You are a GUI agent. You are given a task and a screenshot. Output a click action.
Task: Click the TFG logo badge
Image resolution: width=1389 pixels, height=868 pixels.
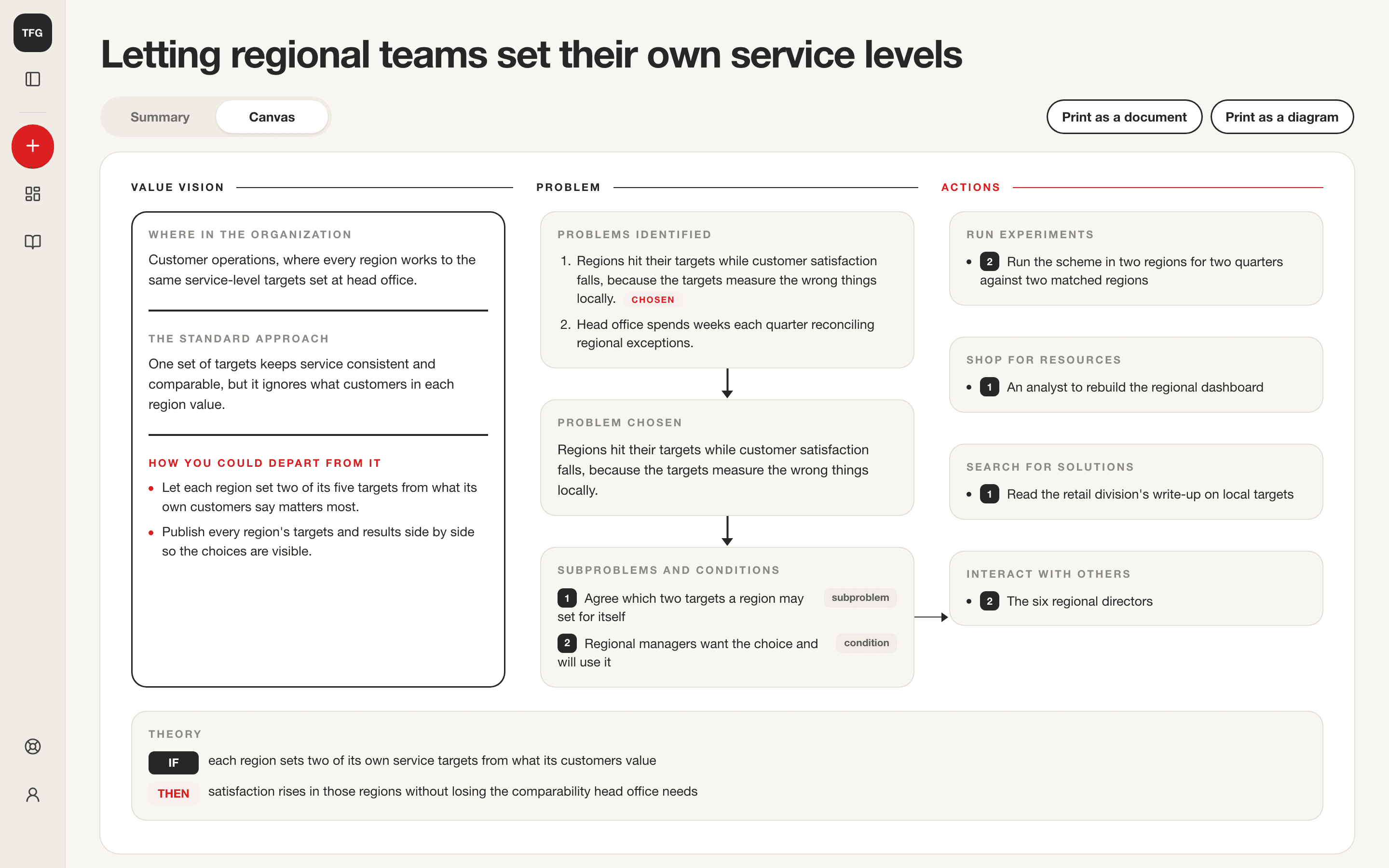tap(33, 33)
